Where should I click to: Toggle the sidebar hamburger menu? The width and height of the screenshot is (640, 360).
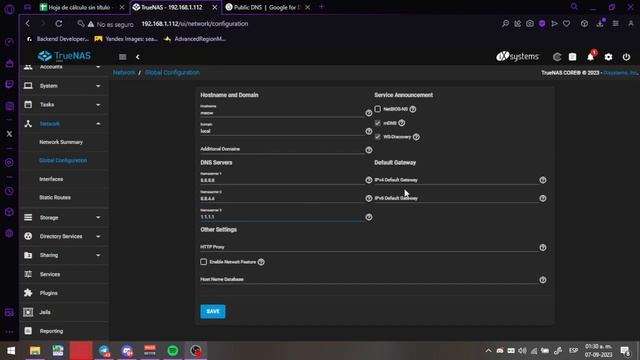[122, 57]
